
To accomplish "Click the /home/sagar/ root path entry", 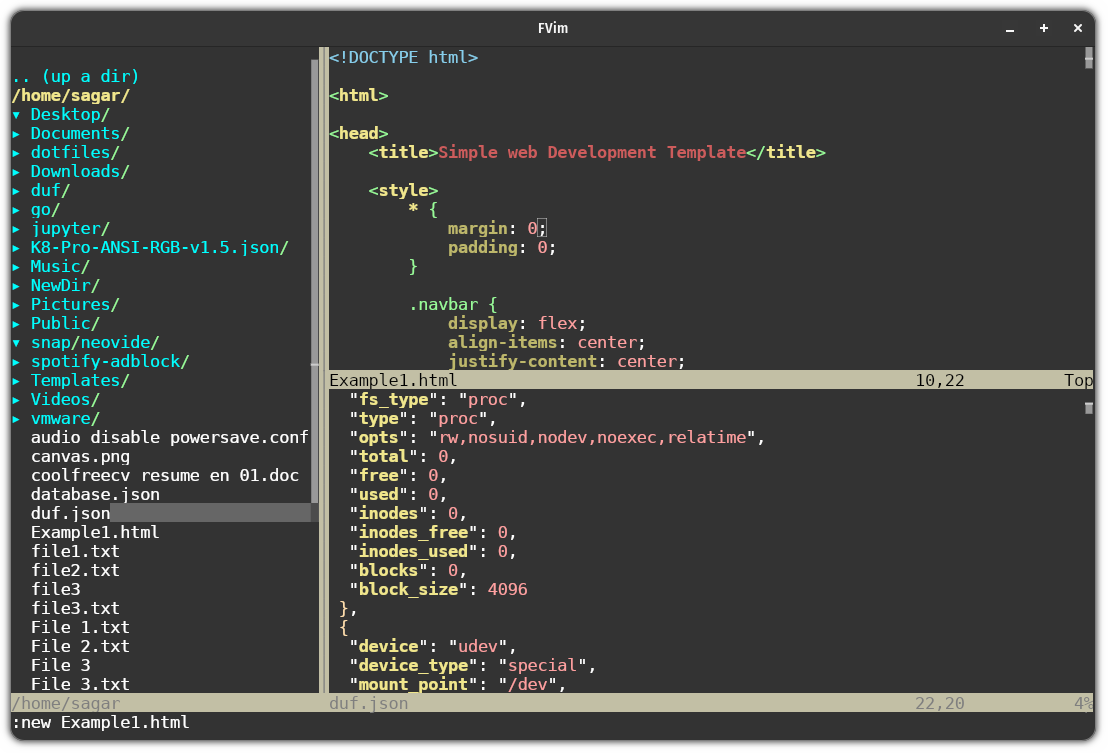I will [67, 95].
